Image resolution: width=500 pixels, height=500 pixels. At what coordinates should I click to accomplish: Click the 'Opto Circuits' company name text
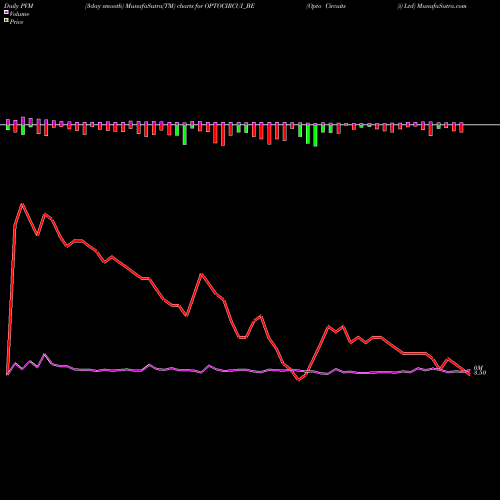pyautogui.click(x=326, y=6)
